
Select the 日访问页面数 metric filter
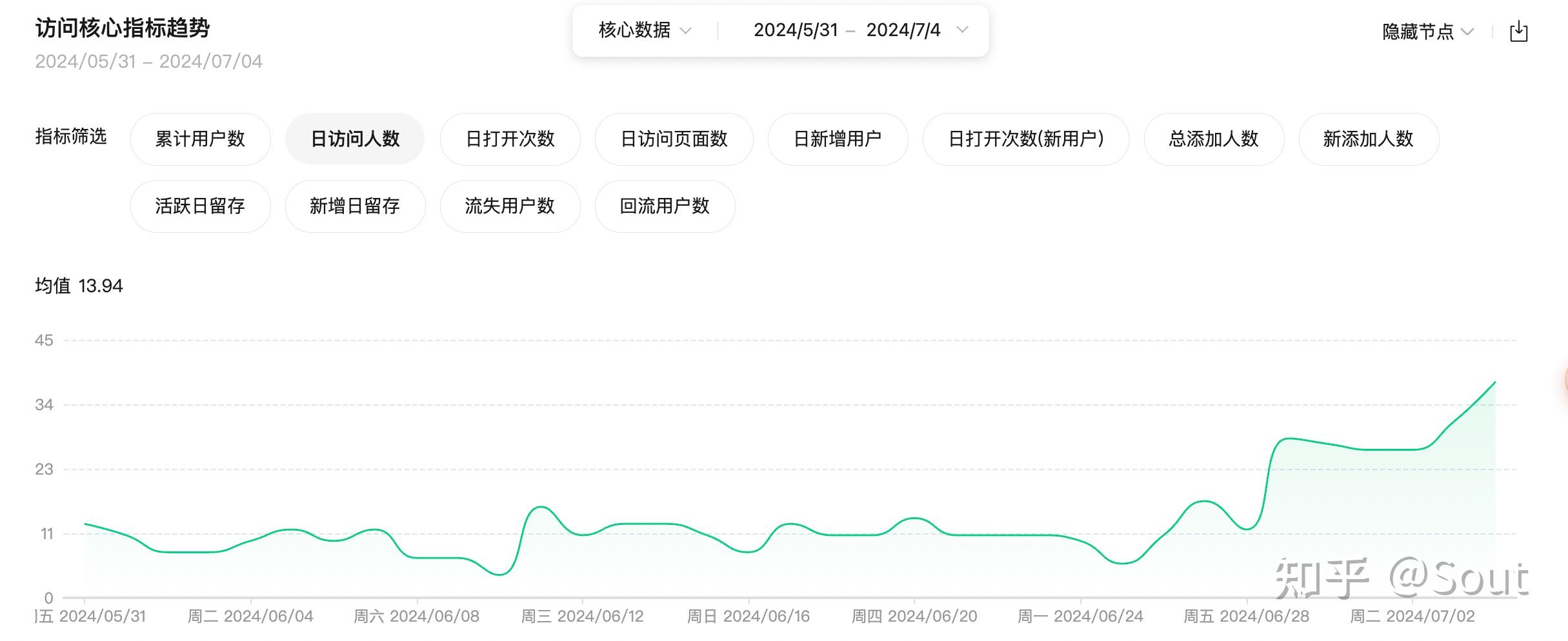[x=674, y=139]
